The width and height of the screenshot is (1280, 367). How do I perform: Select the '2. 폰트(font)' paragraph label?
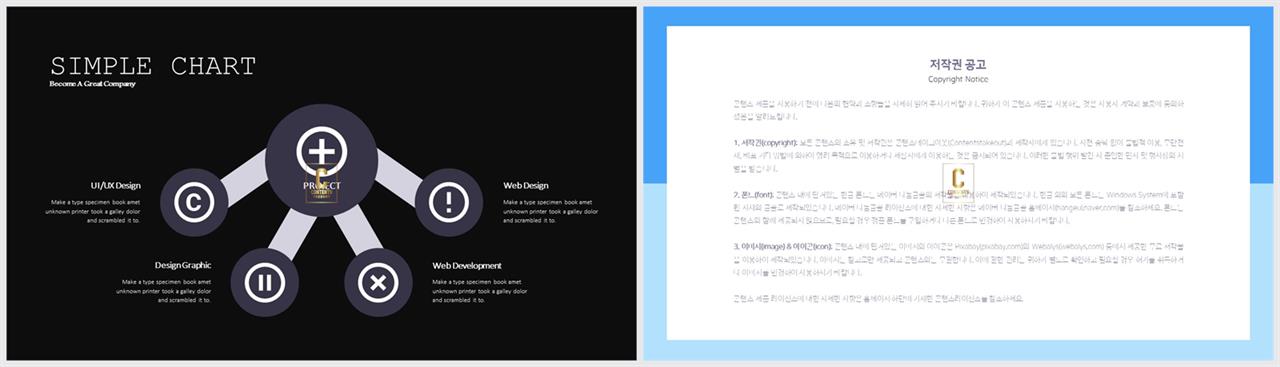coord(754,194)
